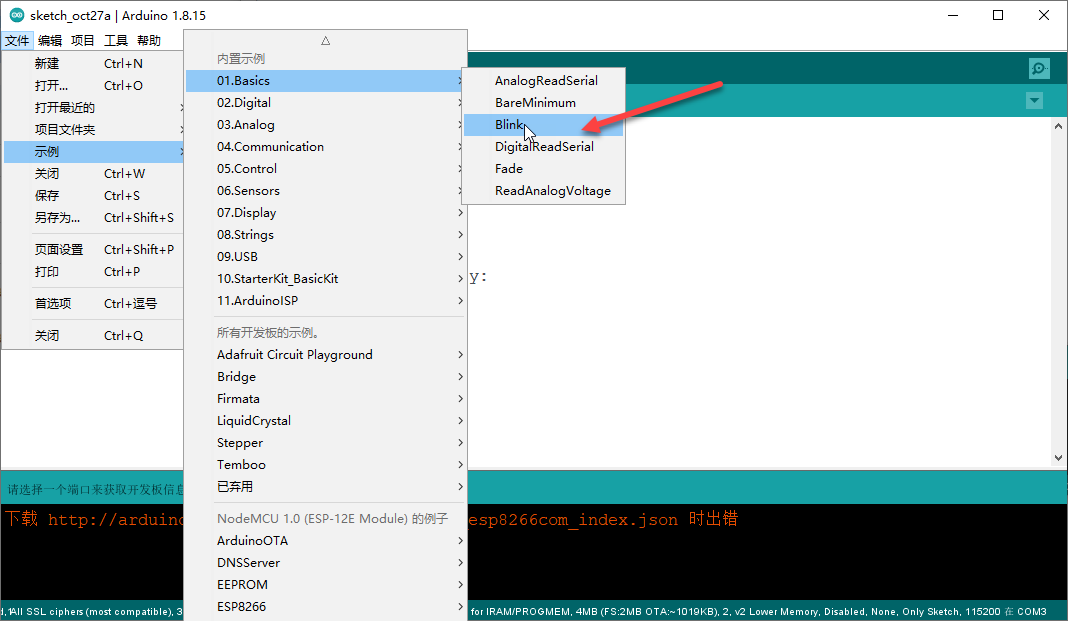Open the DigitalReadSerial example

coord(544,146)
